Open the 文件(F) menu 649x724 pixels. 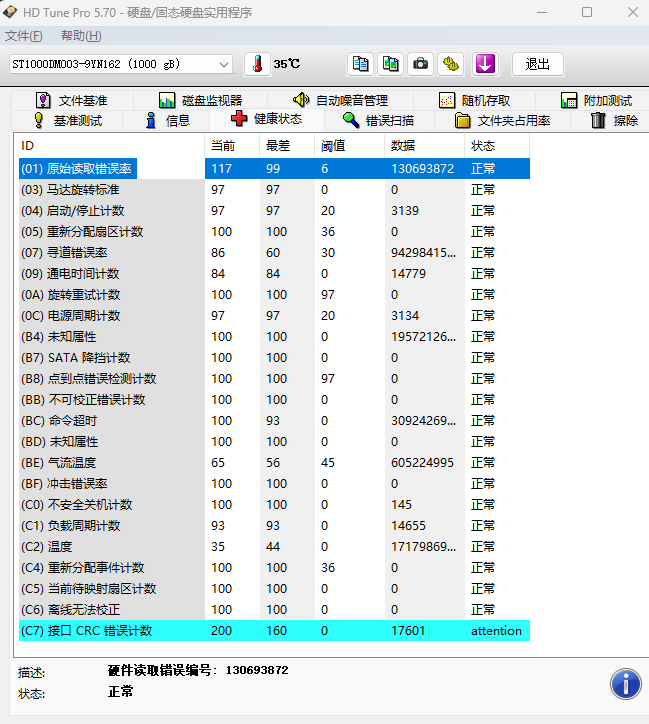[x=24, y=36]
